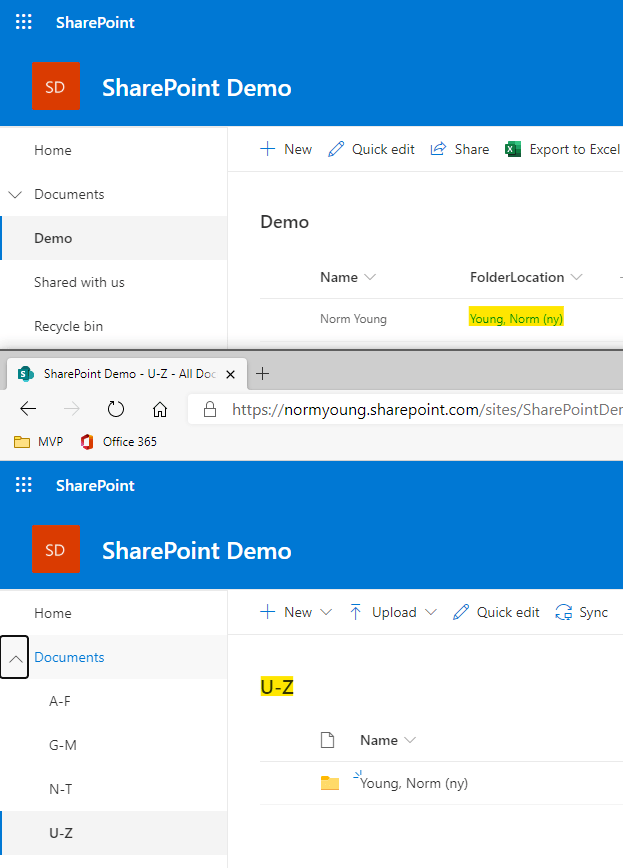Expand the collapsed Documents navigation section
623x868 pixels.
tap(14, 194)
